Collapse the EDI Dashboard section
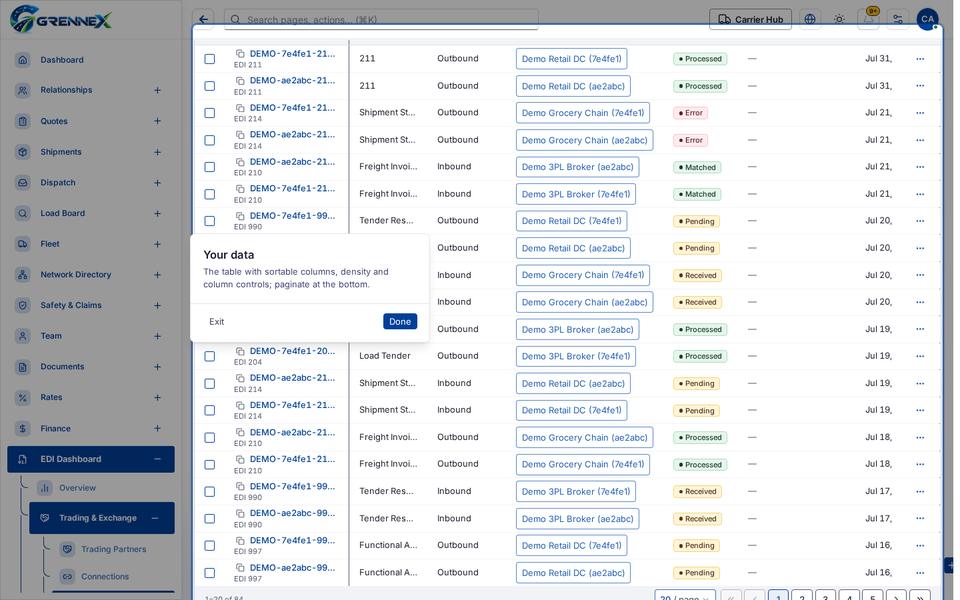 tap(157, 459)
